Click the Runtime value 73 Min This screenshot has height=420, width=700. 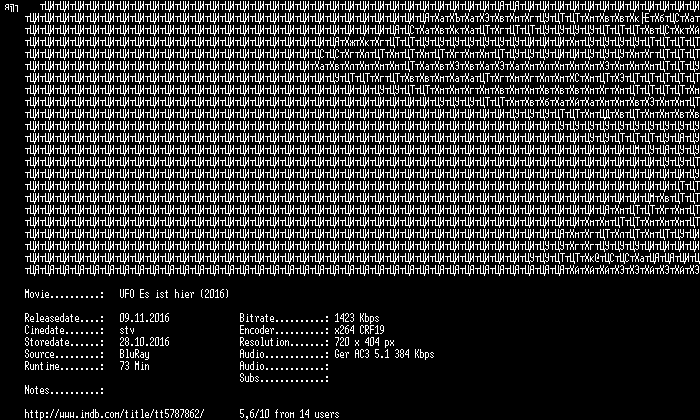(x=134, y=366)
